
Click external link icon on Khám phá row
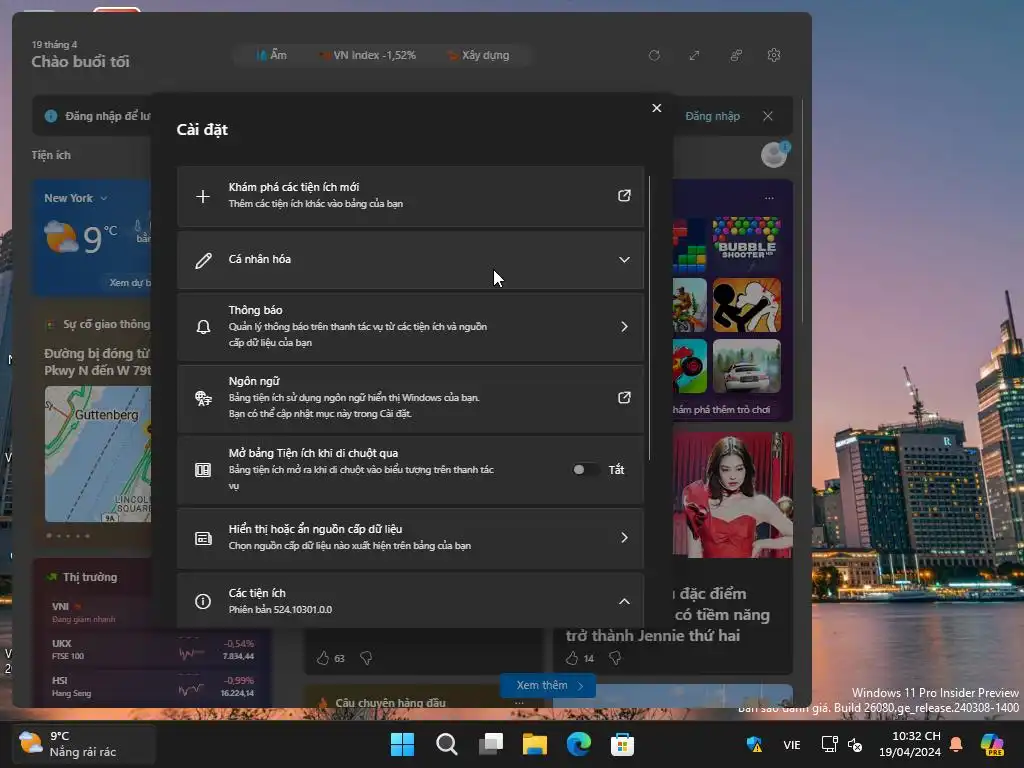(624, 195)
